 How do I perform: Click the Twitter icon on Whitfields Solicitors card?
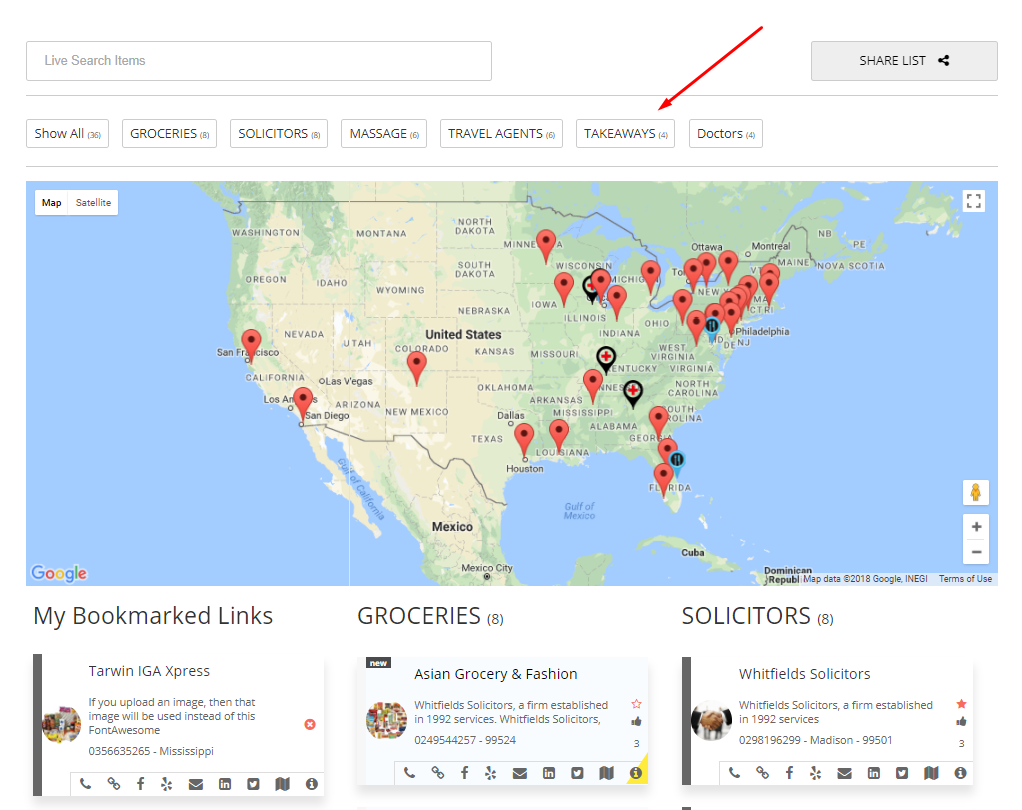902,773
